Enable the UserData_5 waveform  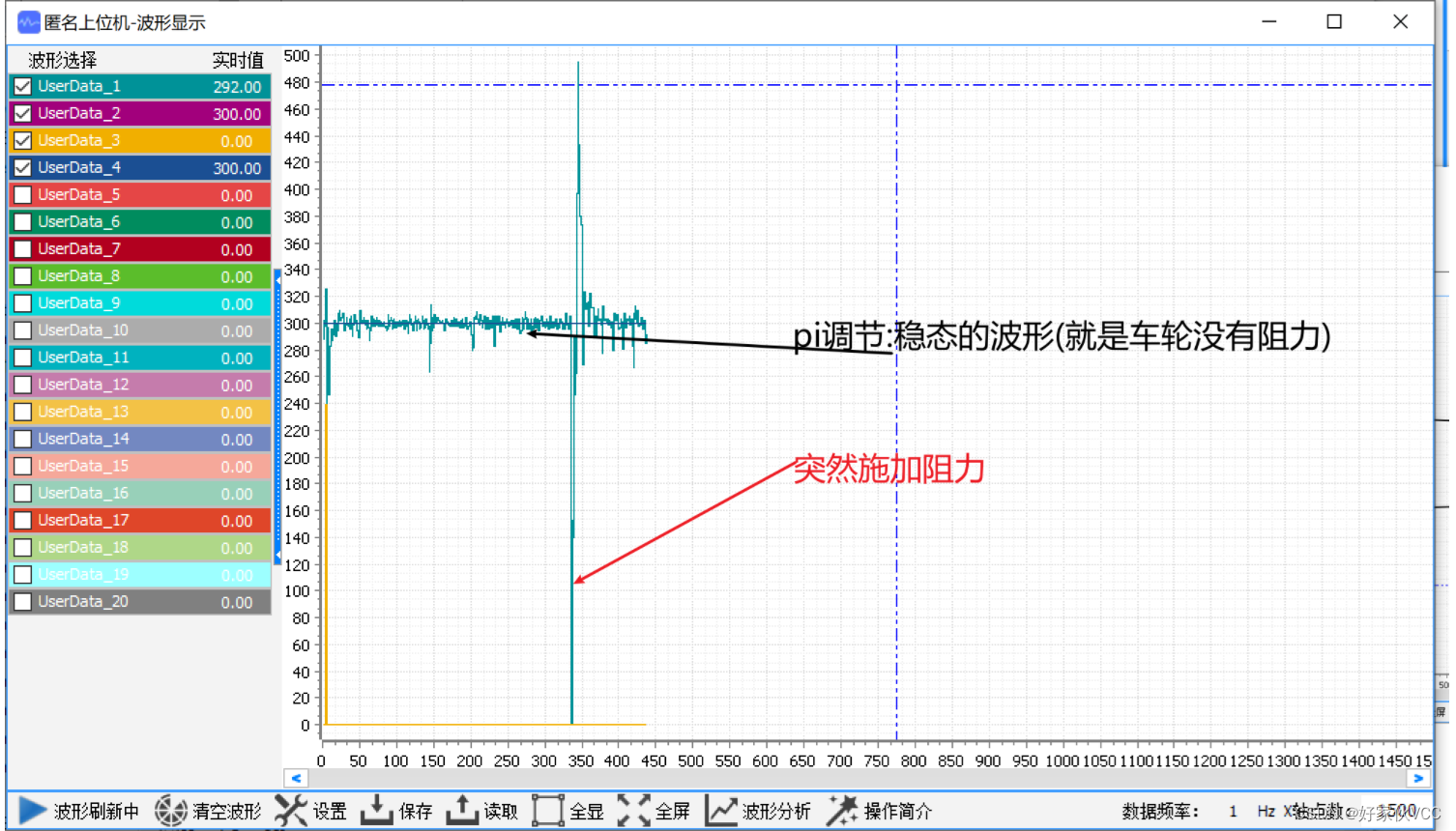pyautogui.click(x=23, y=194)
